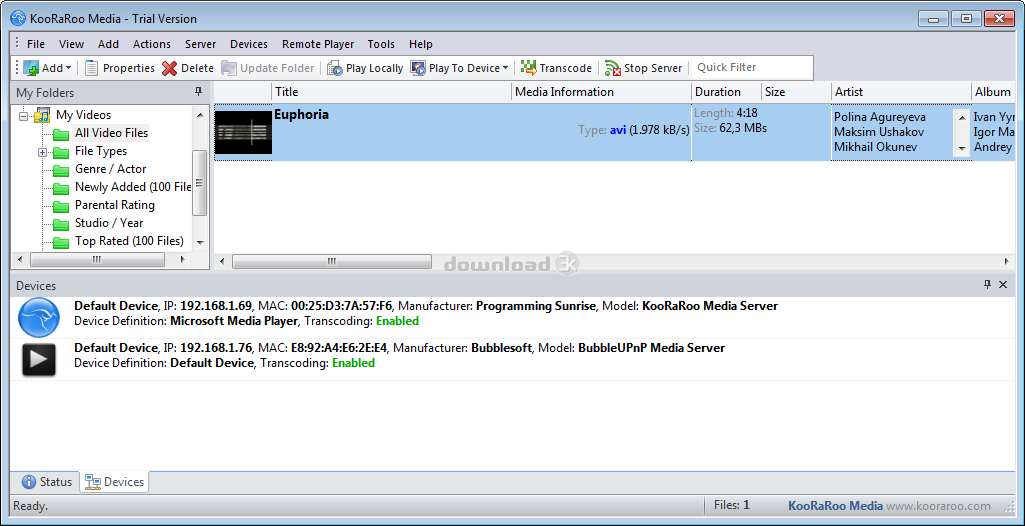
Task: Click the BubbleUPnP Media Server device icon
Action: point(39,359)
